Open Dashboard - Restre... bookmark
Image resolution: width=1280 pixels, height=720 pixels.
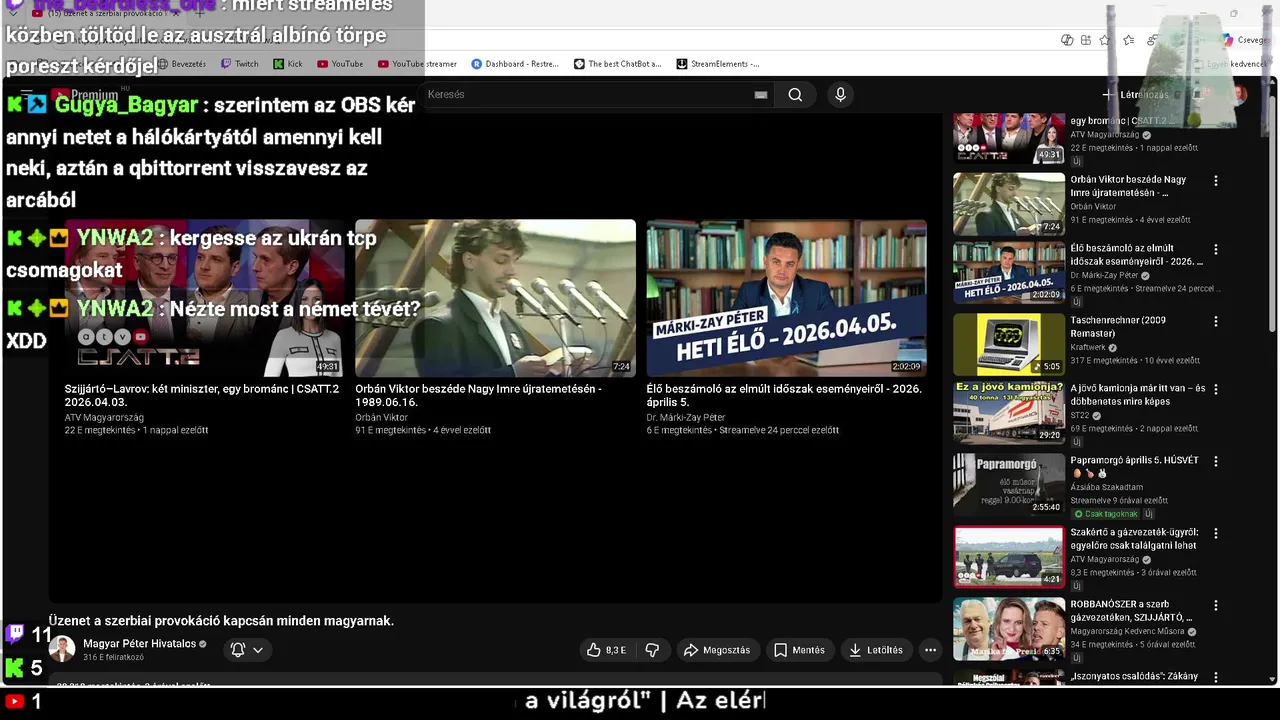click(x=515, y=64)
